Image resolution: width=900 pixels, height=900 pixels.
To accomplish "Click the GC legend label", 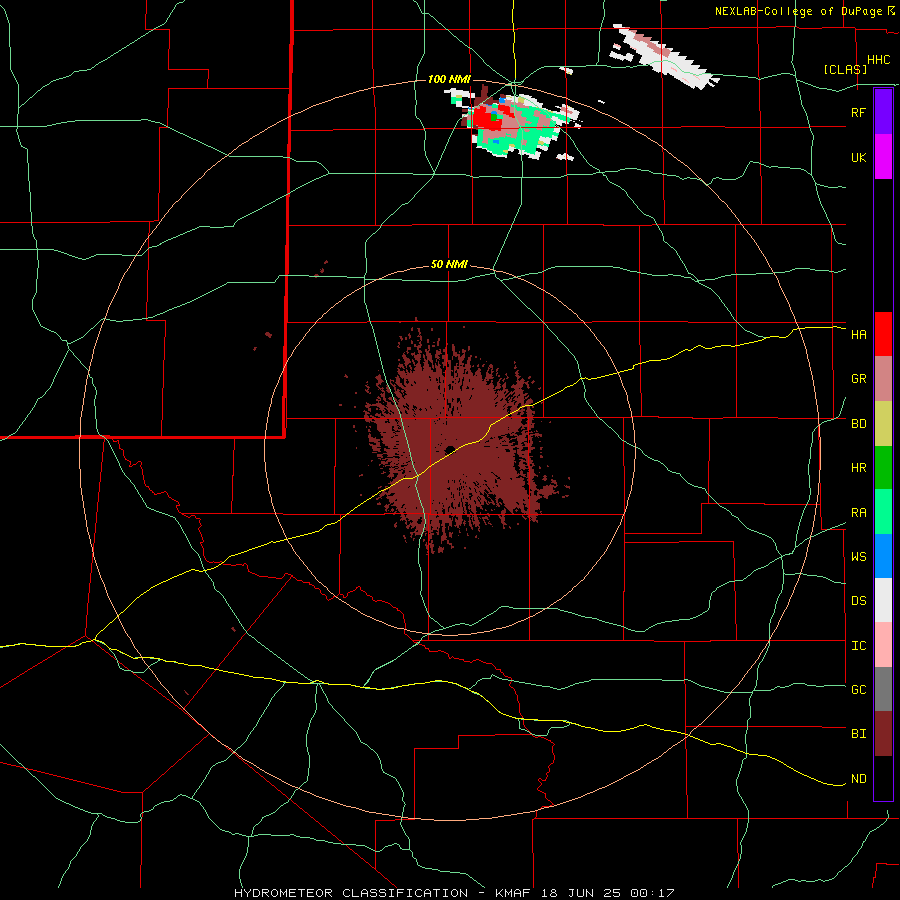I will point(858,690).
